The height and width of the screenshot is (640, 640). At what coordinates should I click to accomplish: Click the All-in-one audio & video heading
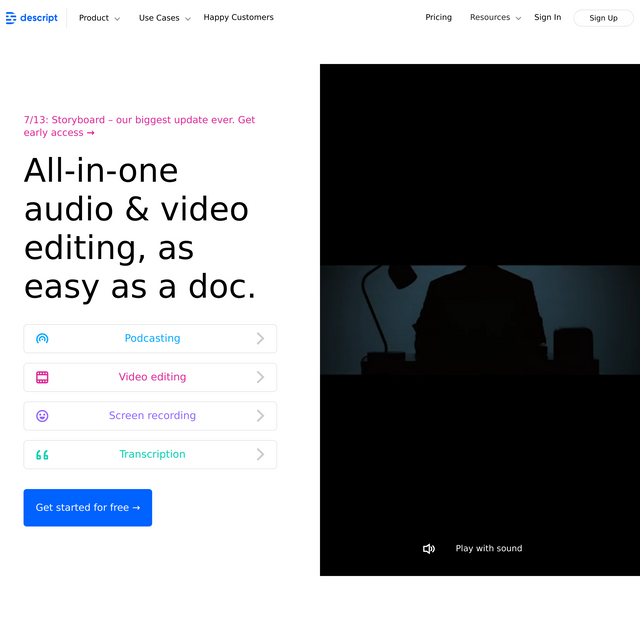140,229
